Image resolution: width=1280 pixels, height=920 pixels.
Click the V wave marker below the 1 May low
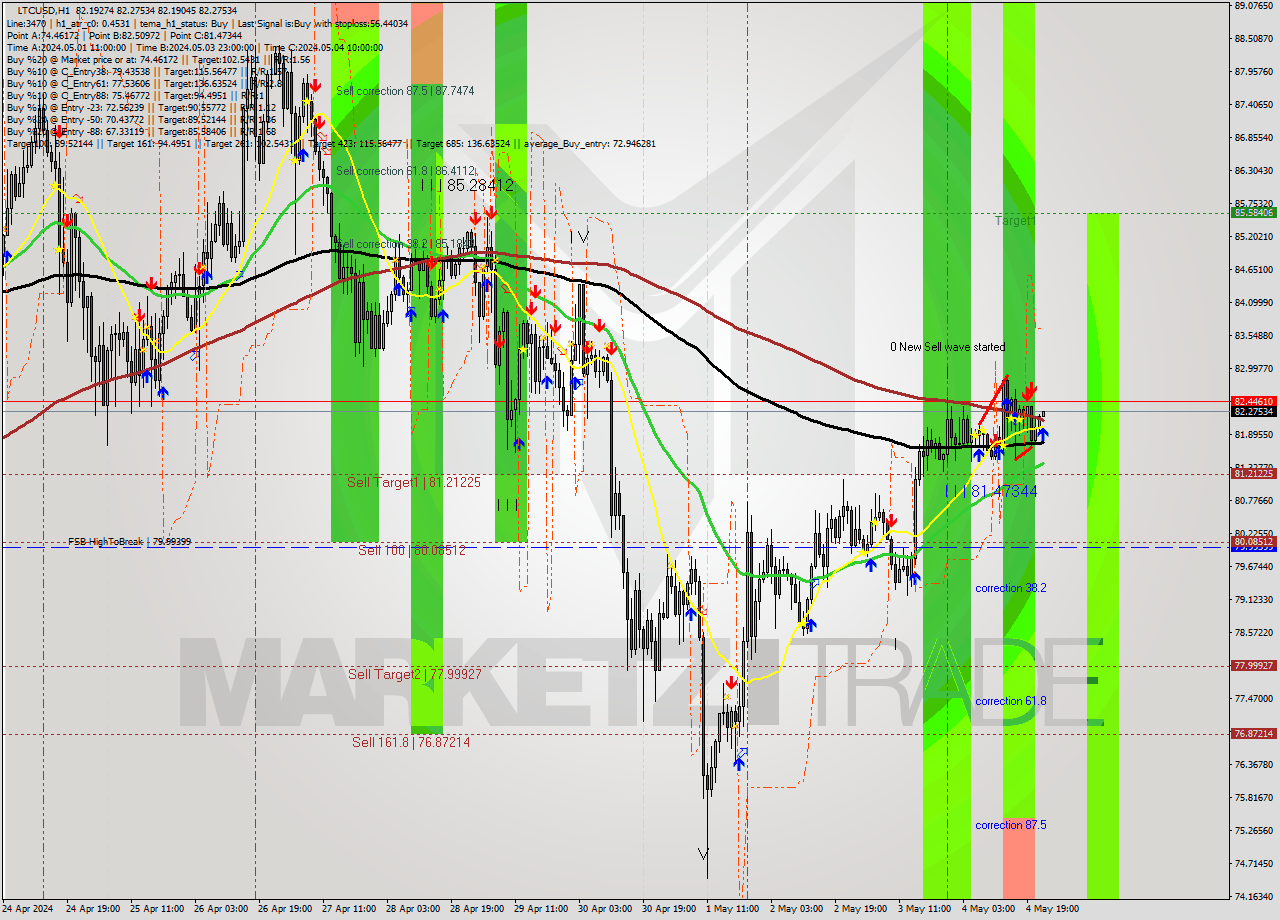click(704, 855)
